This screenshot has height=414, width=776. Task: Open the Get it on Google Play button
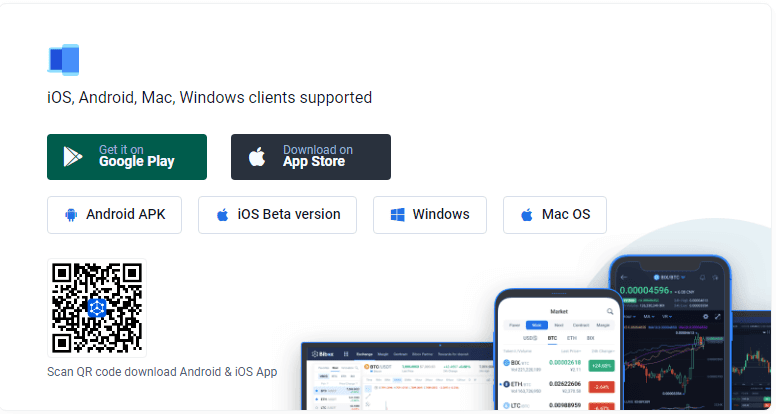pos(127,157)
